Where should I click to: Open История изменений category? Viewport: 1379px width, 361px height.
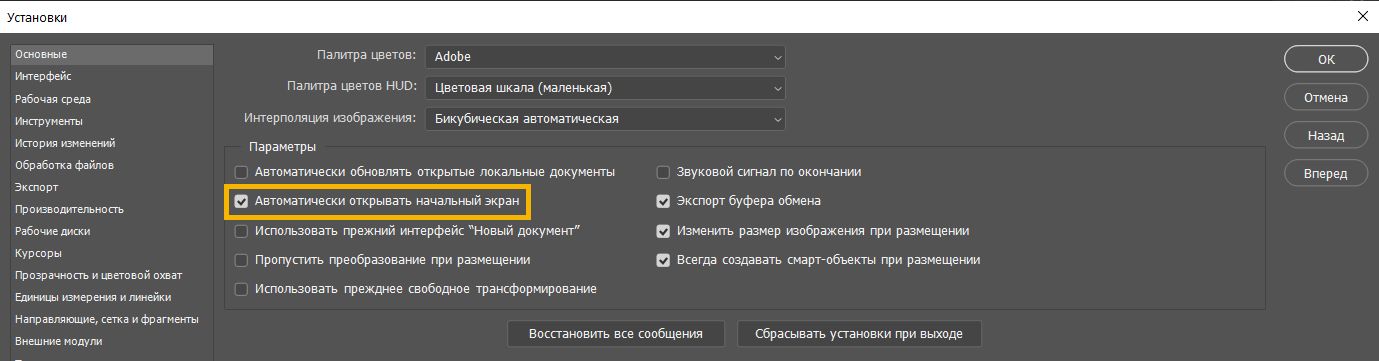[111, 143]
